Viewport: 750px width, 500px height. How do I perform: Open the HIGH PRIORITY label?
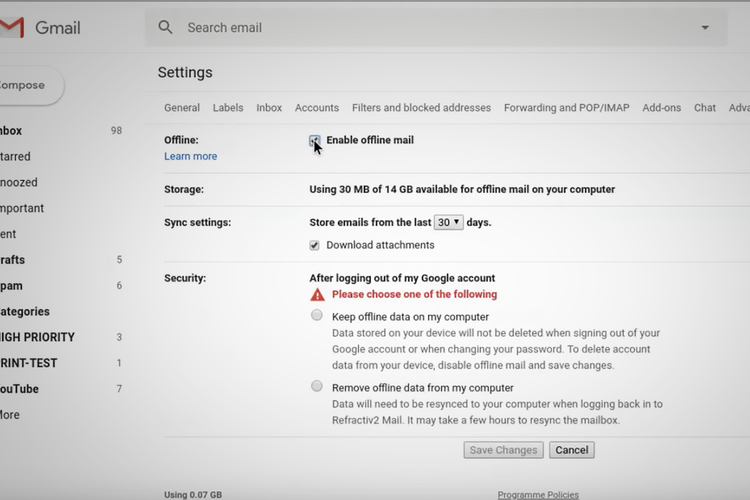click(x=37, y=337)
